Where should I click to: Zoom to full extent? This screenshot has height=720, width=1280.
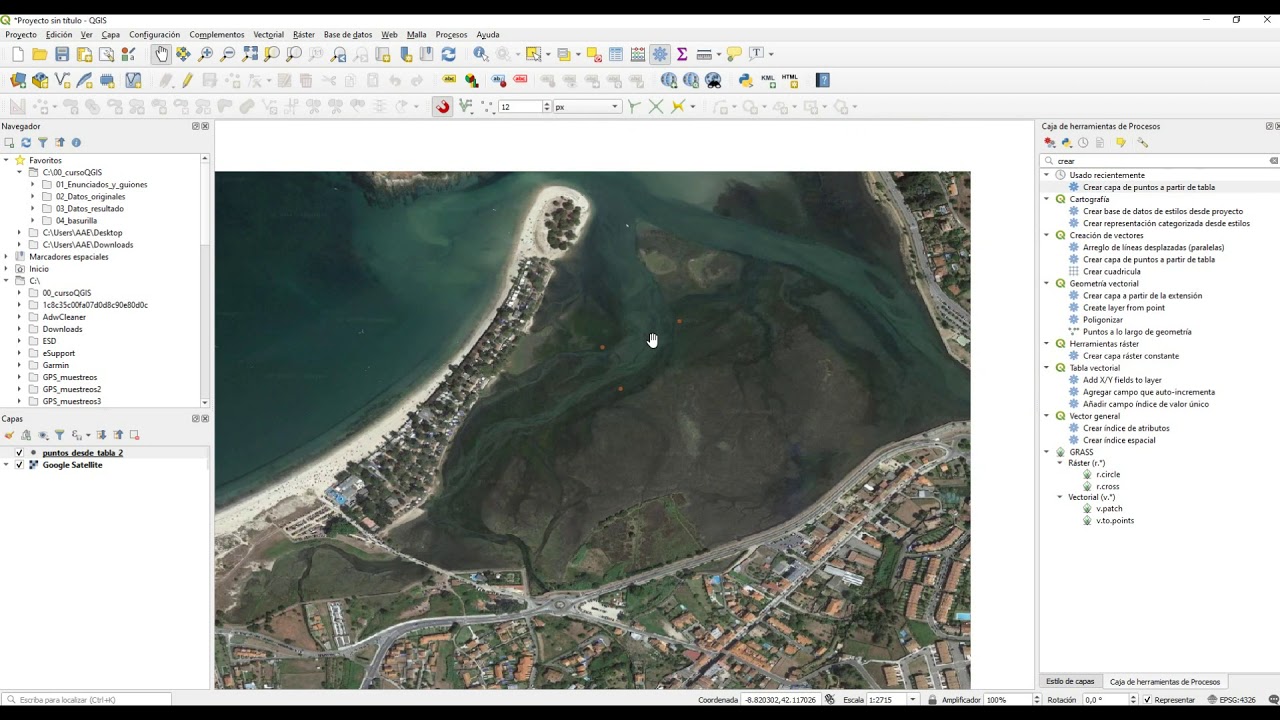250,54
